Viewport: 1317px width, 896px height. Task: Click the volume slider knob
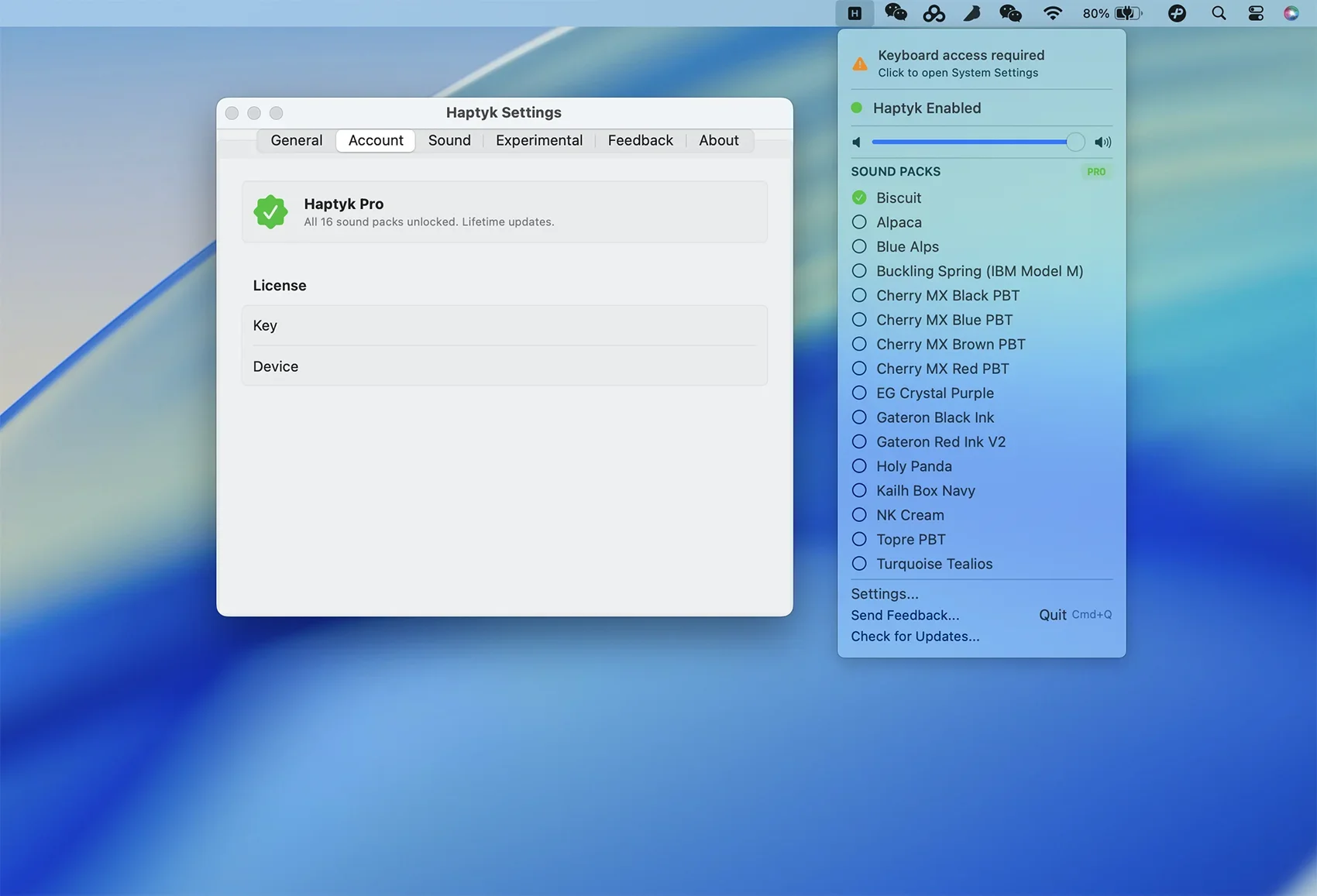coord(1075,142)
